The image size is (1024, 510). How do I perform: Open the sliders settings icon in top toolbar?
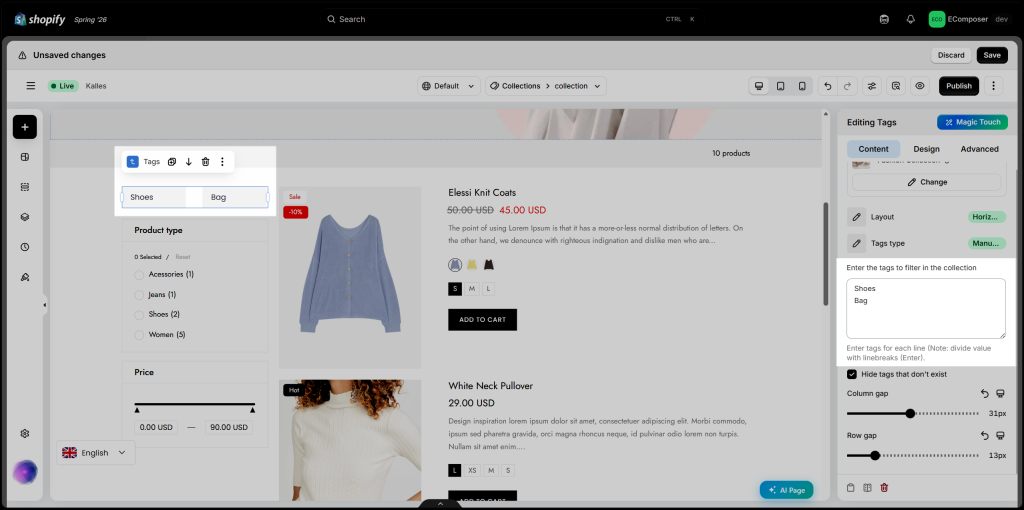(x=871, y=86)
